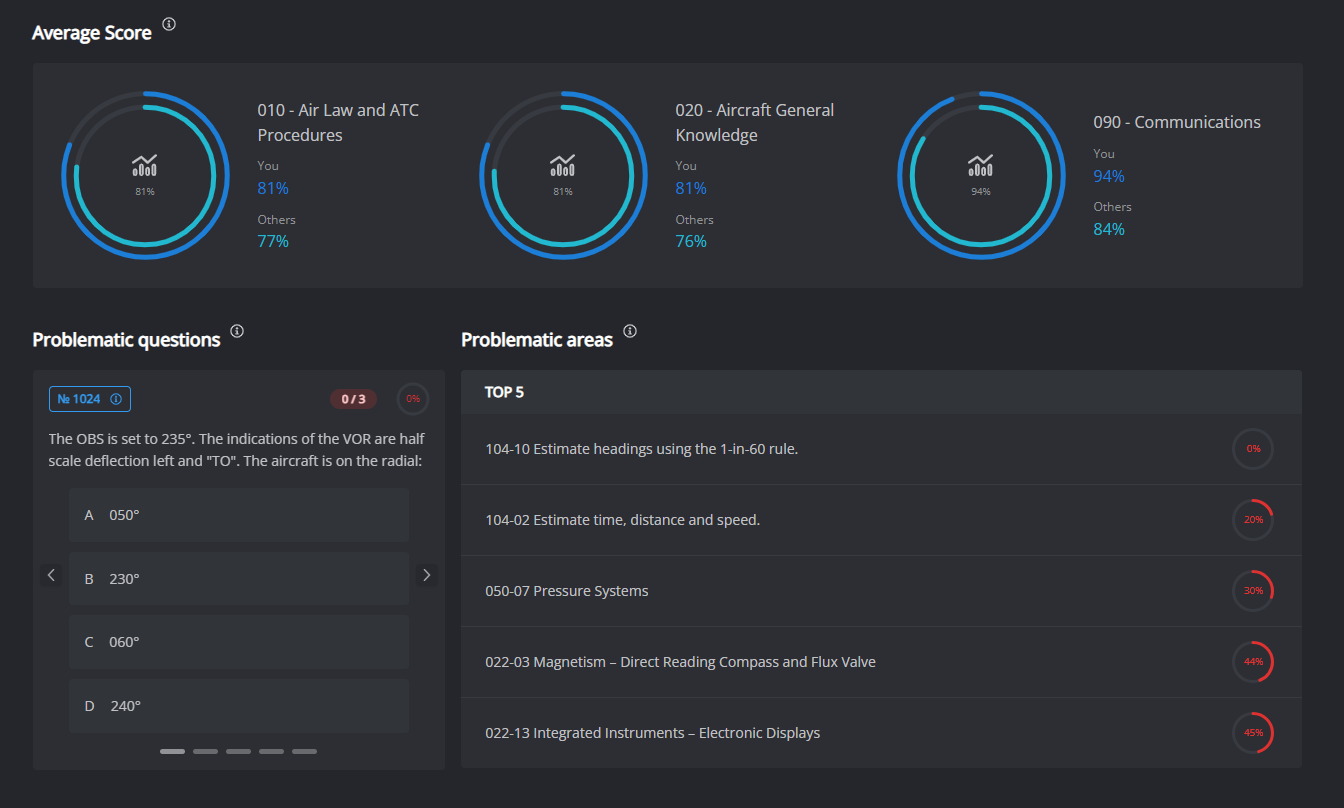Click the chart icon inside the Aircraft General Knowledge gauge
The height and width of the screenshot is (808, 1344).
point(563,166)
